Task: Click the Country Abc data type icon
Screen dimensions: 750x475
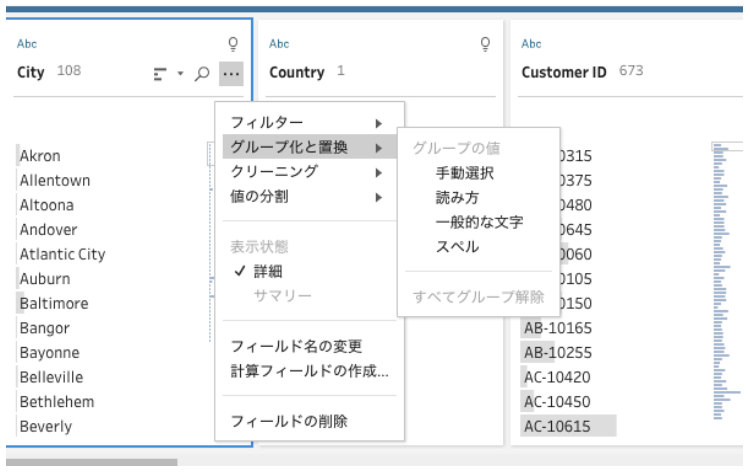Action: [279, 44]
